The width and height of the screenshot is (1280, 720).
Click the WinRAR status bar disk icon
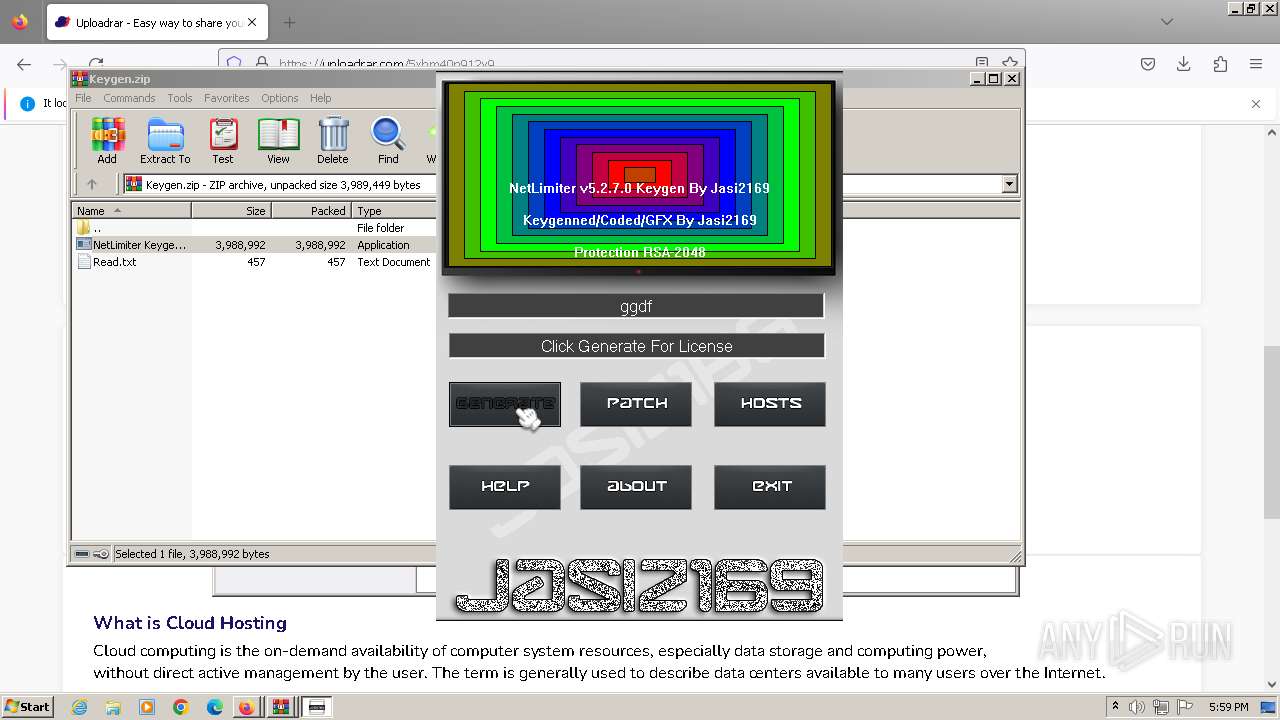(x=82, y=554)
